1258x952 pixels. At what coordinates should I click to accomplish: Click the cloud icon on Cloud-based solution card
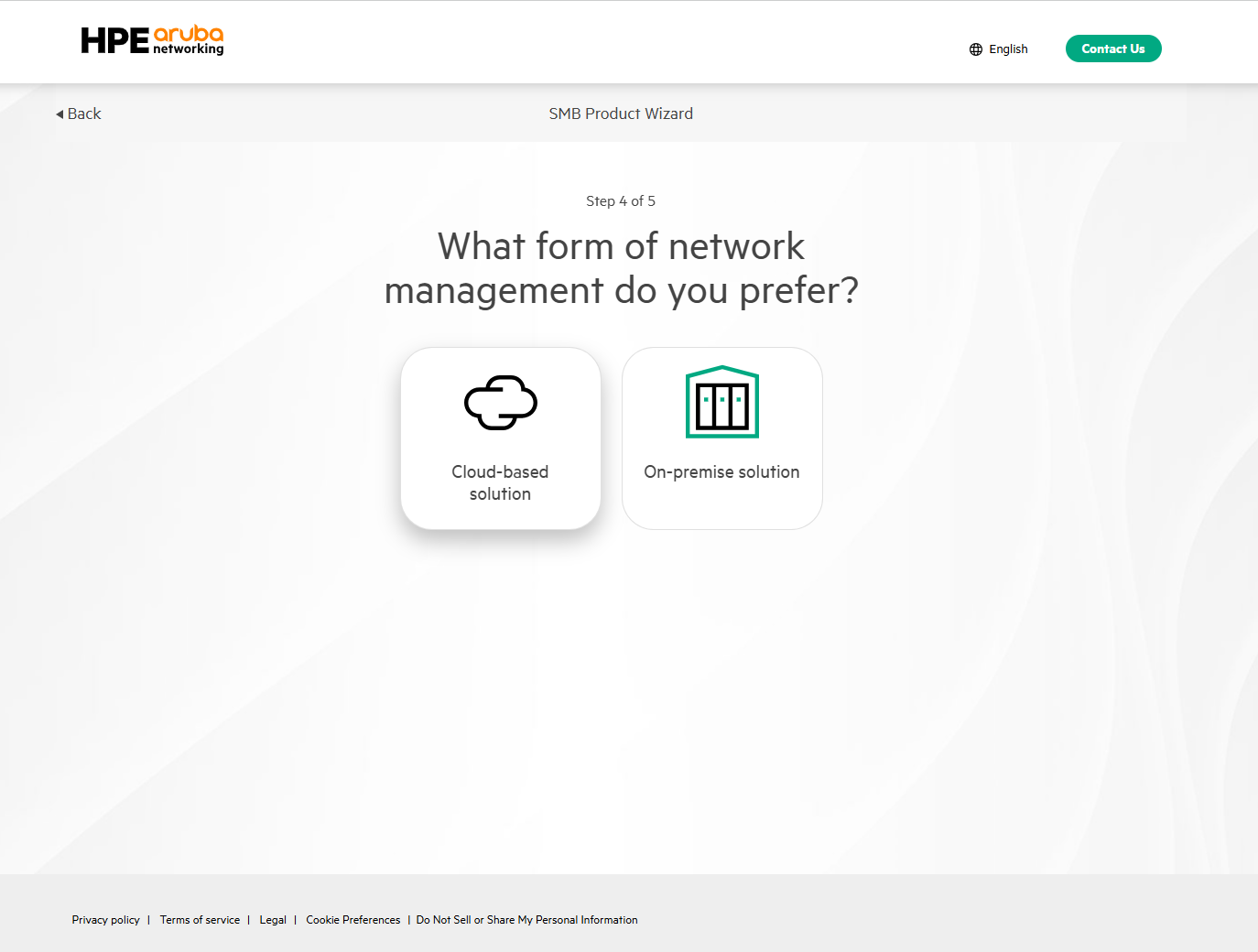pos(500,403)
